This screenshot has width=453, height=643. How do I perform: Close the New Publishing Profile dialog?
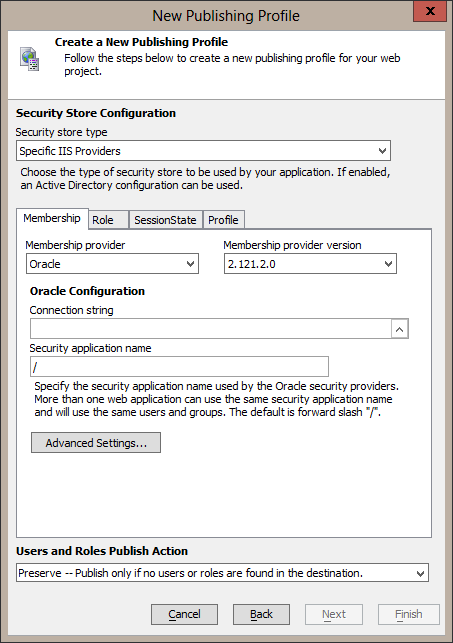pos(430,12)
